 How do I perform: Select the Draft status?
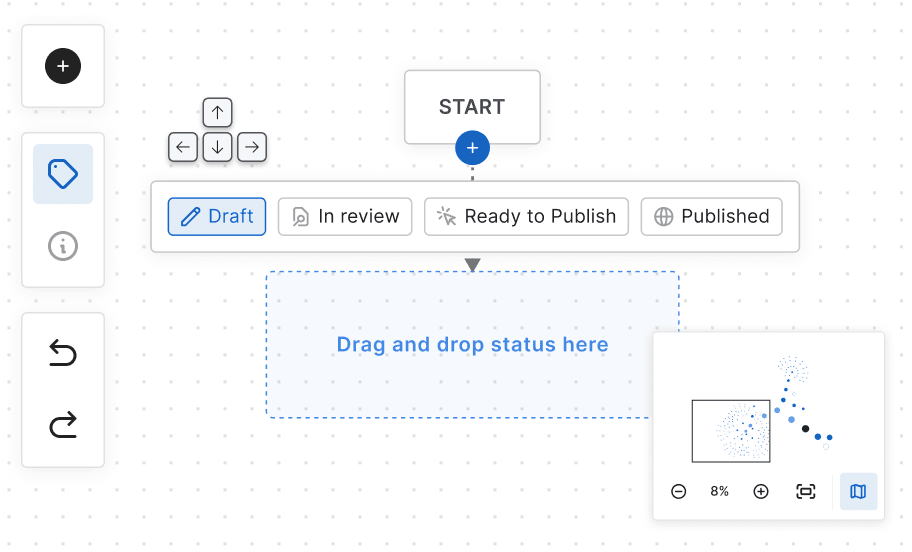pyautogui.click(x=217, y=216)
